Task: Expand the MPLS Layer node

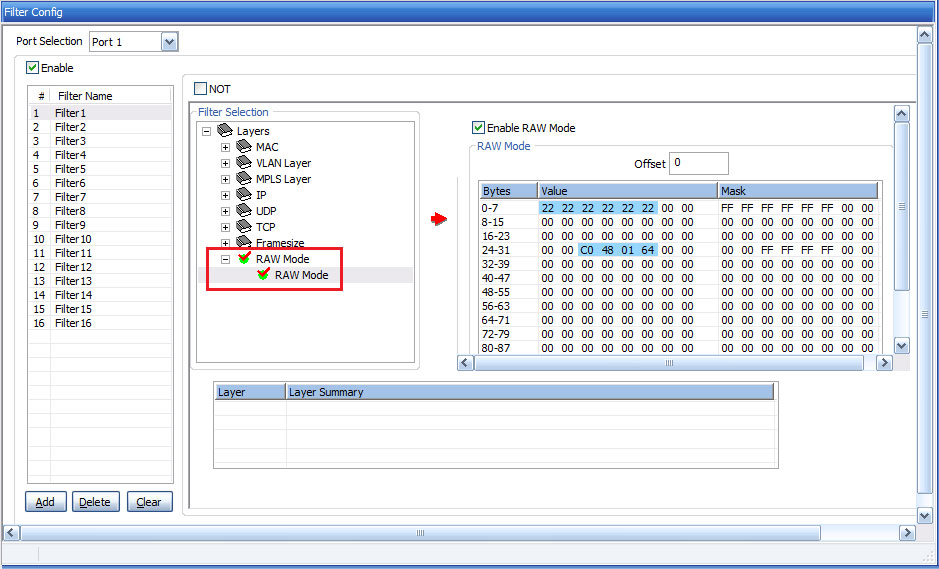Action: pyautogui.click(x=225, y=179)
